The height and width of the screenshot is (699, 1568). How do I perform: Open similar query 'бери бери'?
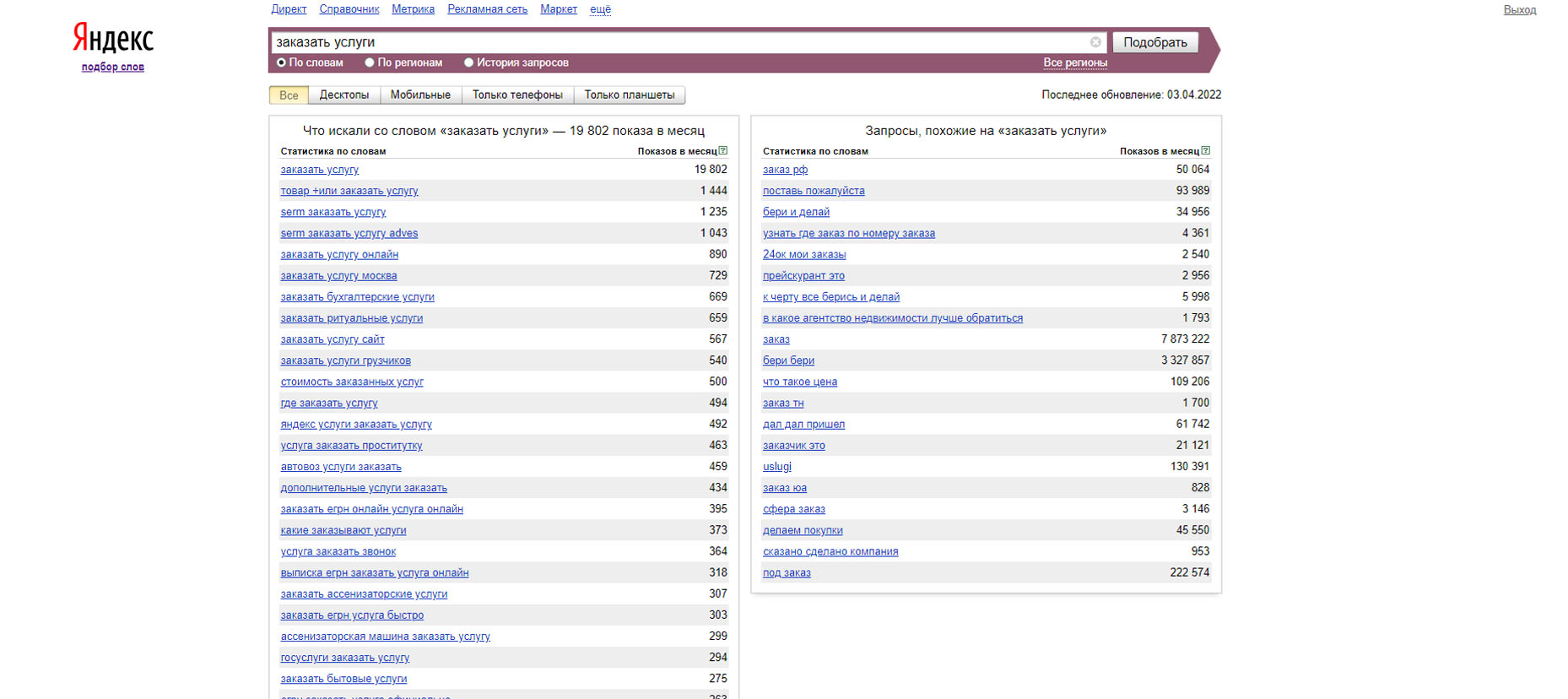click(x=788, y=360)
